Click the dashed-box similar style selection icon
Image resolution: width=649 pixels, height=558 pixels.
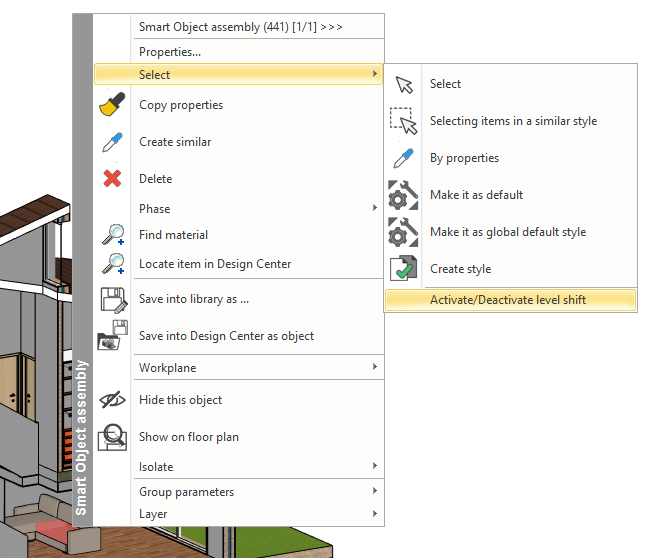(x=403, y=121)
